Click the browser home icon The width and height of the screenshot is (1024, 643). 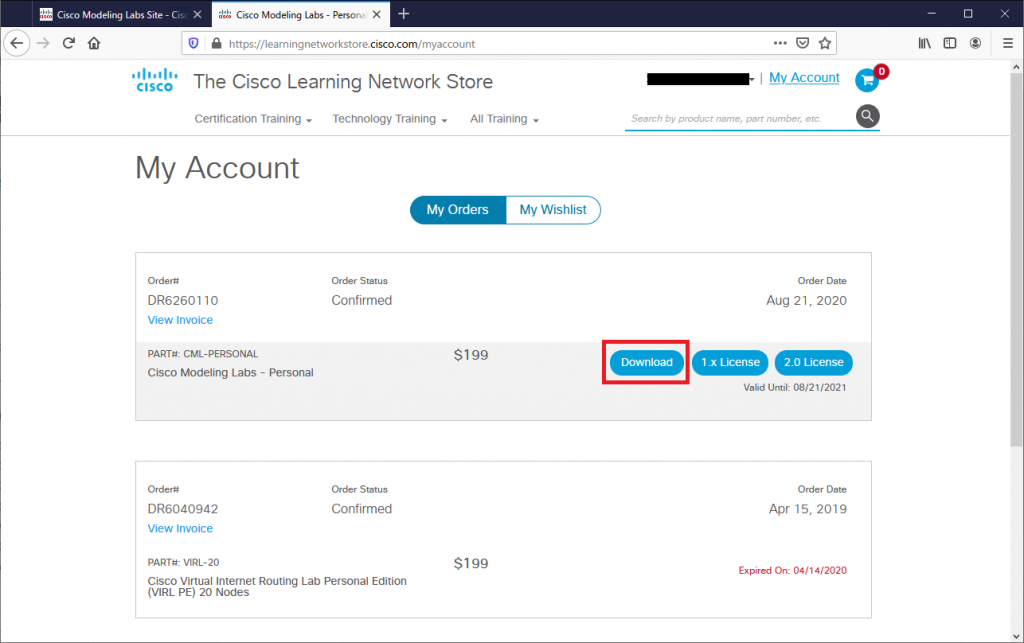pos(94,43)
